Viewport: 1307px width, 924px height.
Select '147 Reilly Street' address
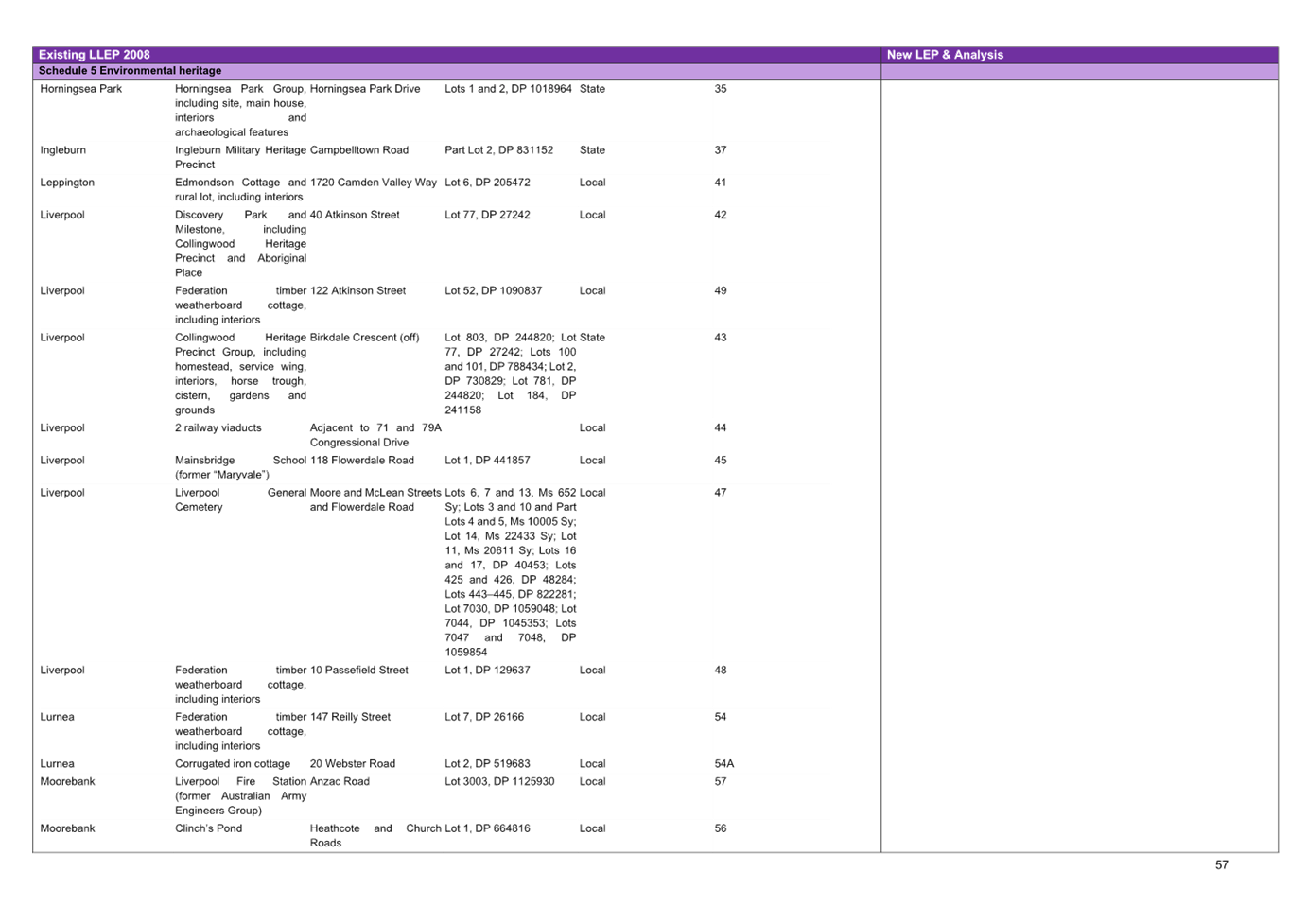pyautogui.click(x=350, y=717)
